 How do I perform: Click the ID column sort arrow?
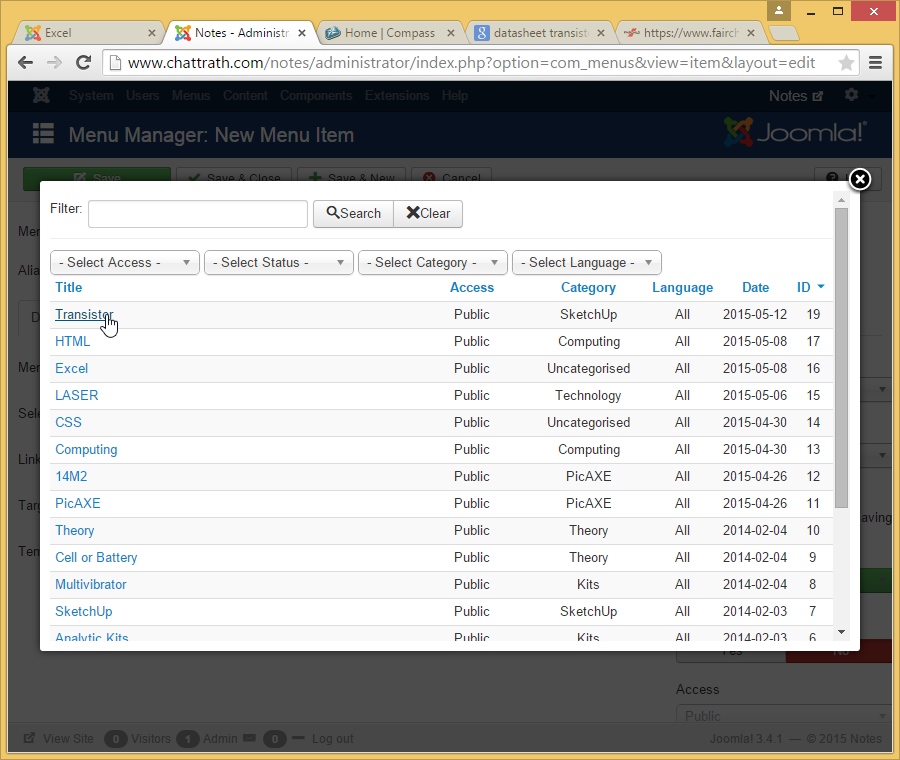(821, 287)
